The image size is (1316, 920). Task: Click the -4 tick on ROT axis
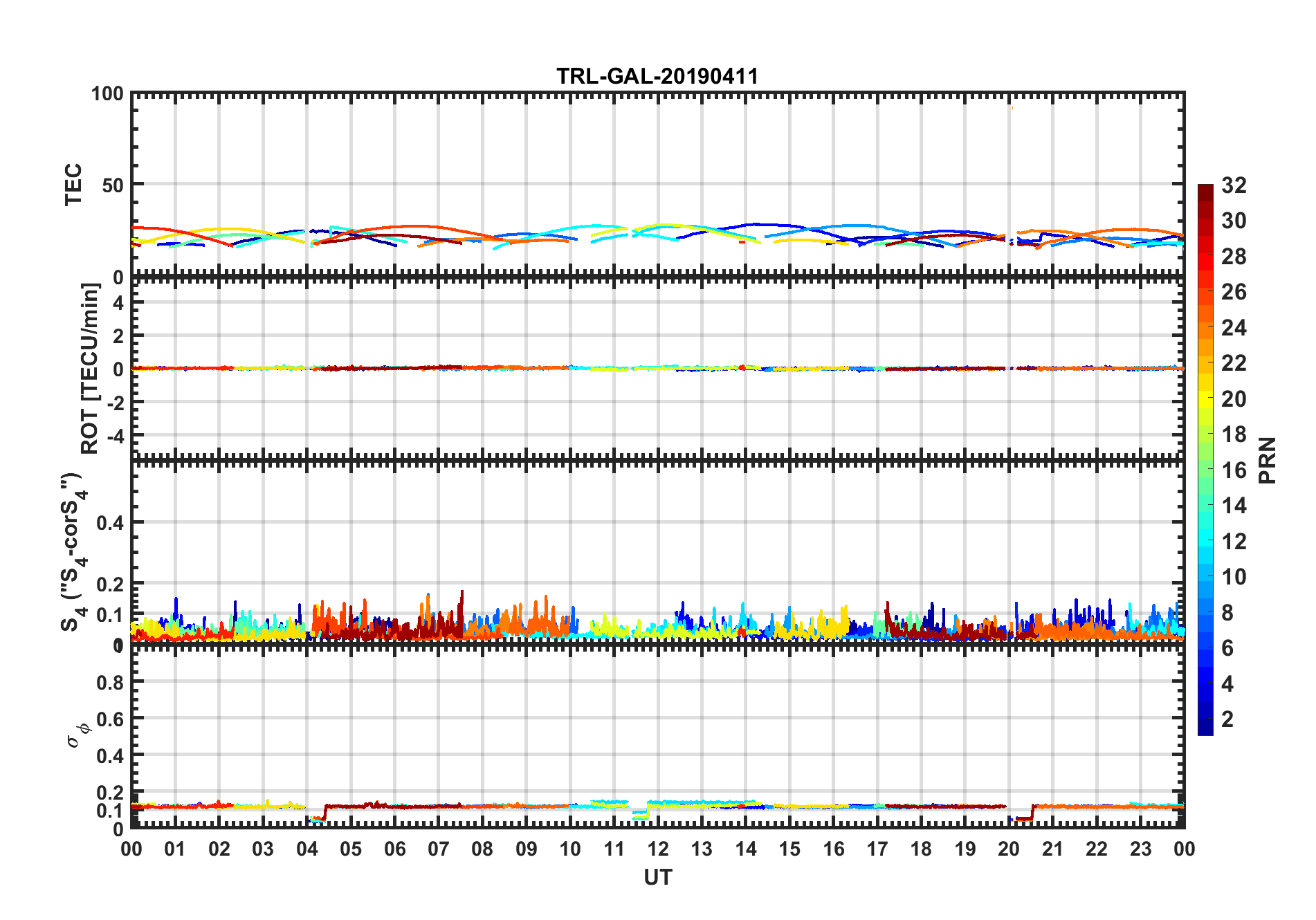(115, 436)
